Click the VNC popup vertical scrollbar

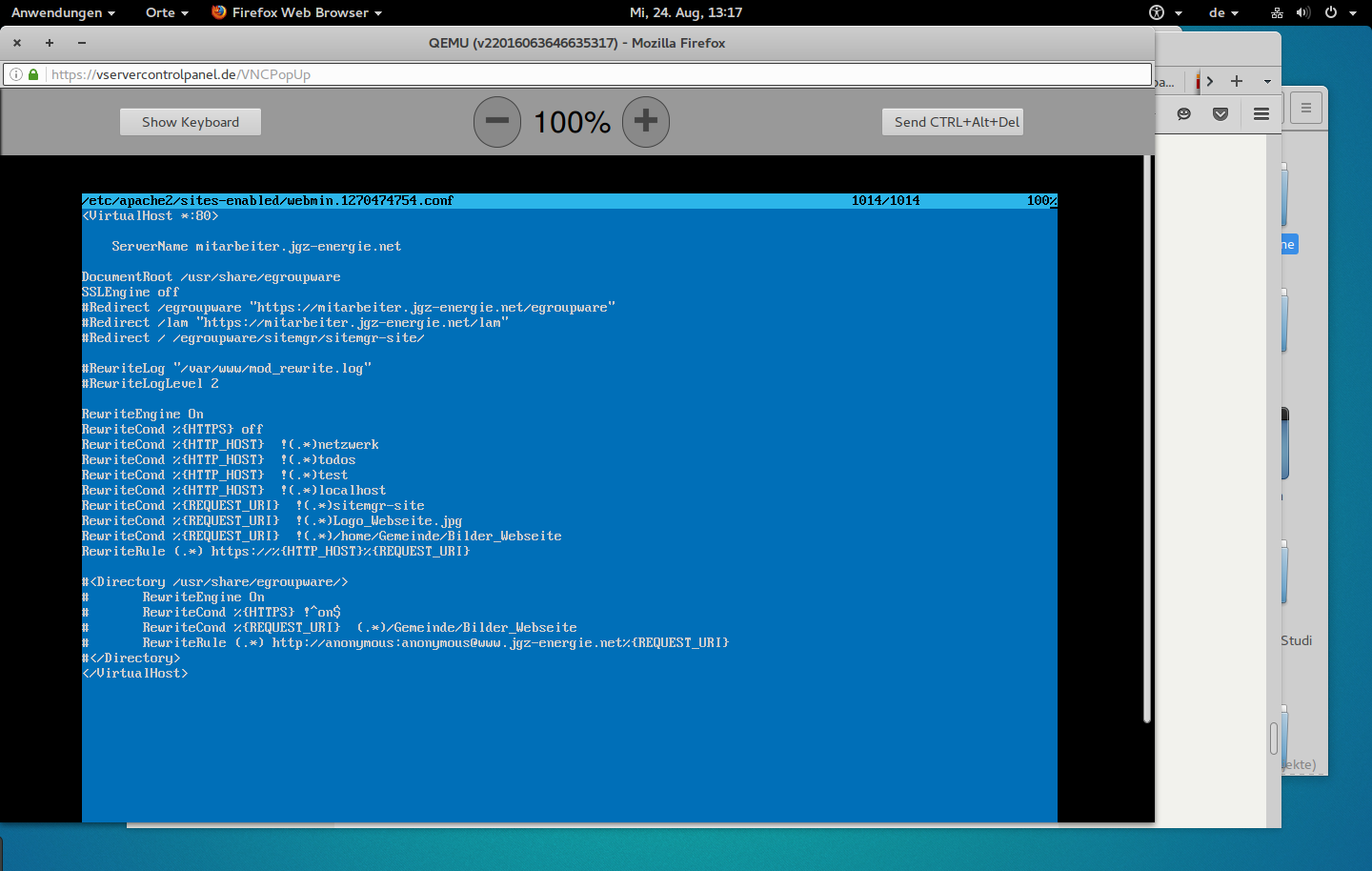tap(1147, 438)
